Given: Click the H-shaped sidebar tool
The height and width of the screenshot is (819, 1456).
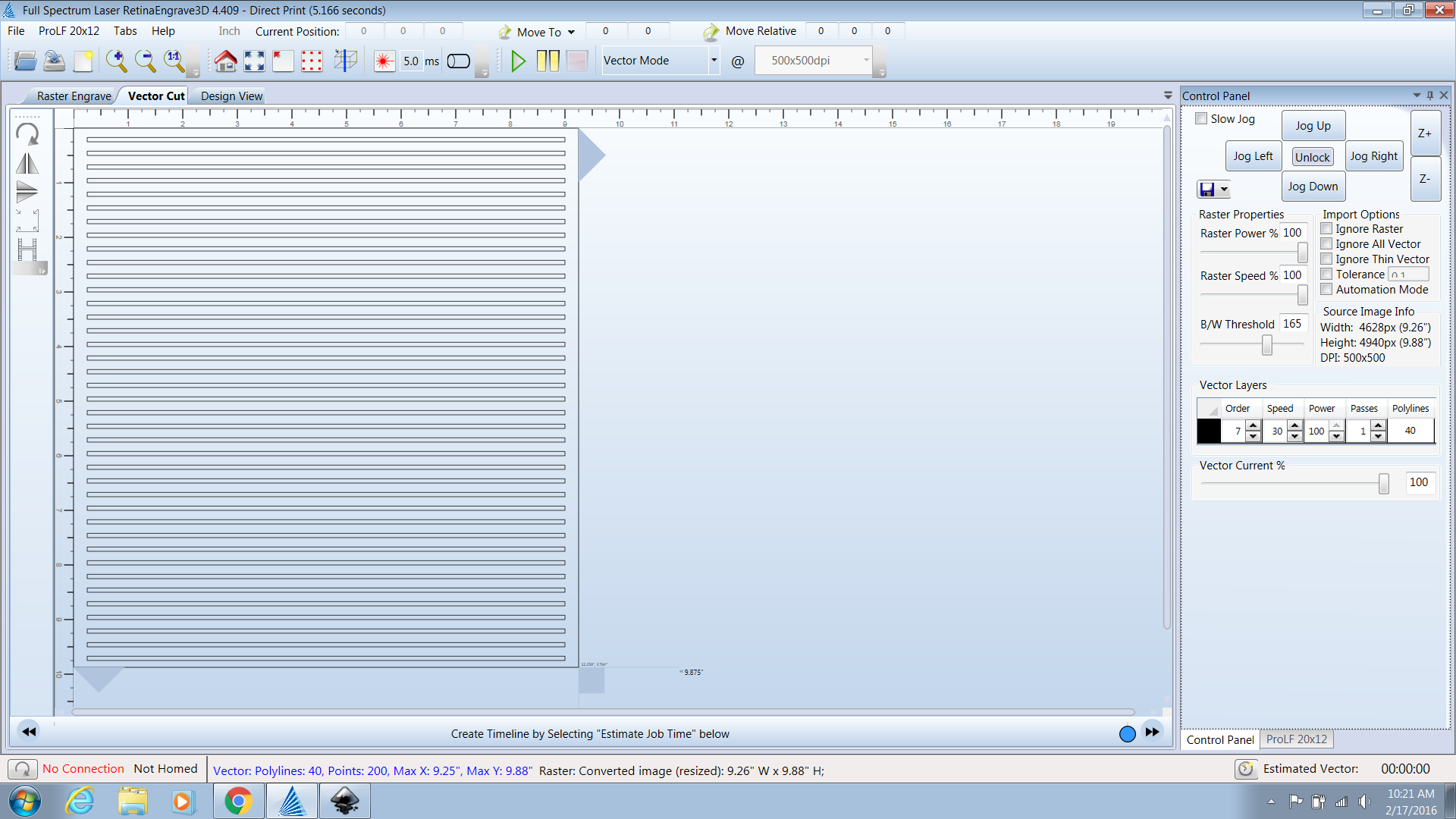Looking at the screenshot, I should (27, 249).
